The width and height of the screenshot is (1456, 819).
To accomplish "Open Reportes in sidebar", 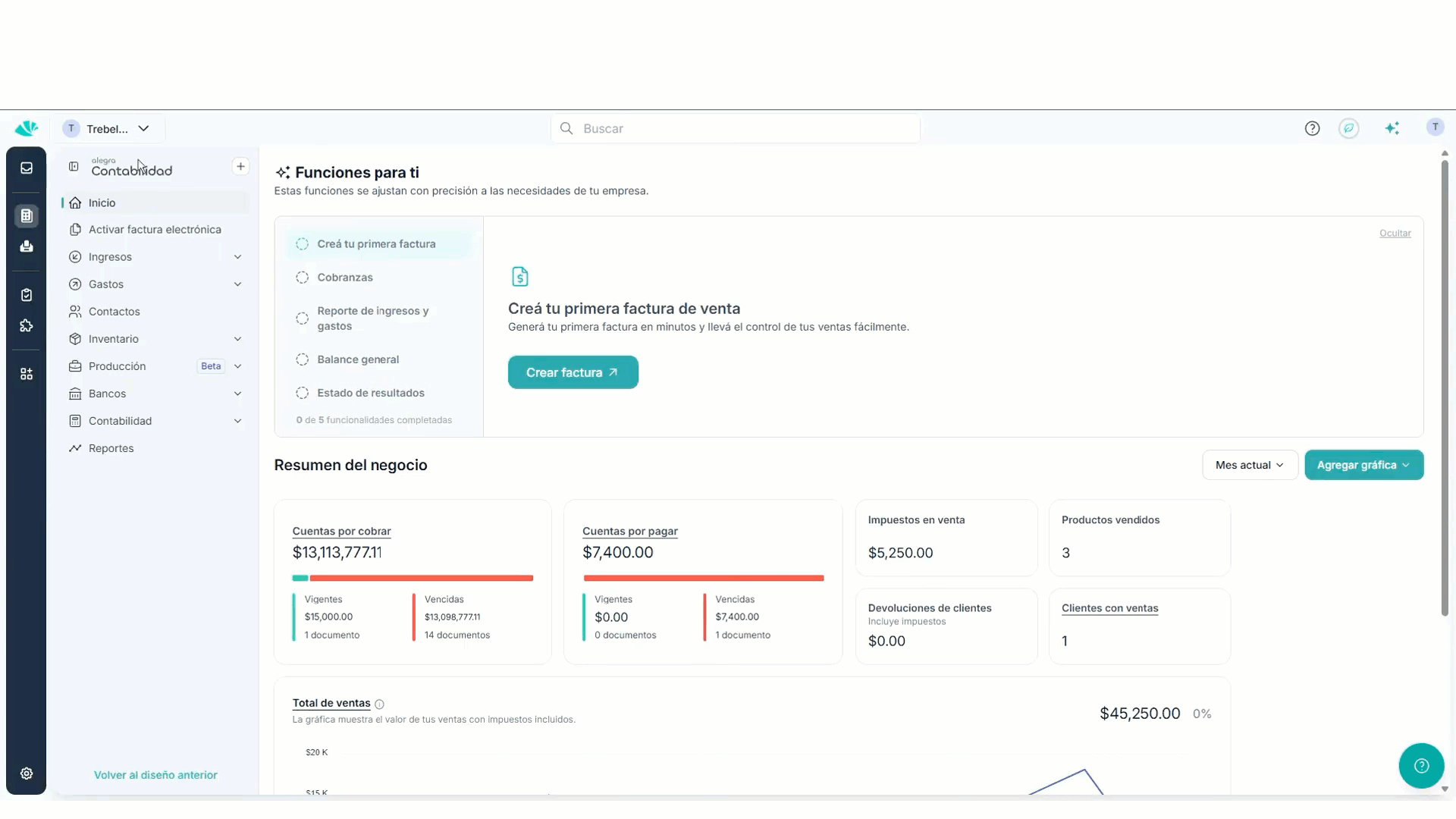I will pos(155,448).
